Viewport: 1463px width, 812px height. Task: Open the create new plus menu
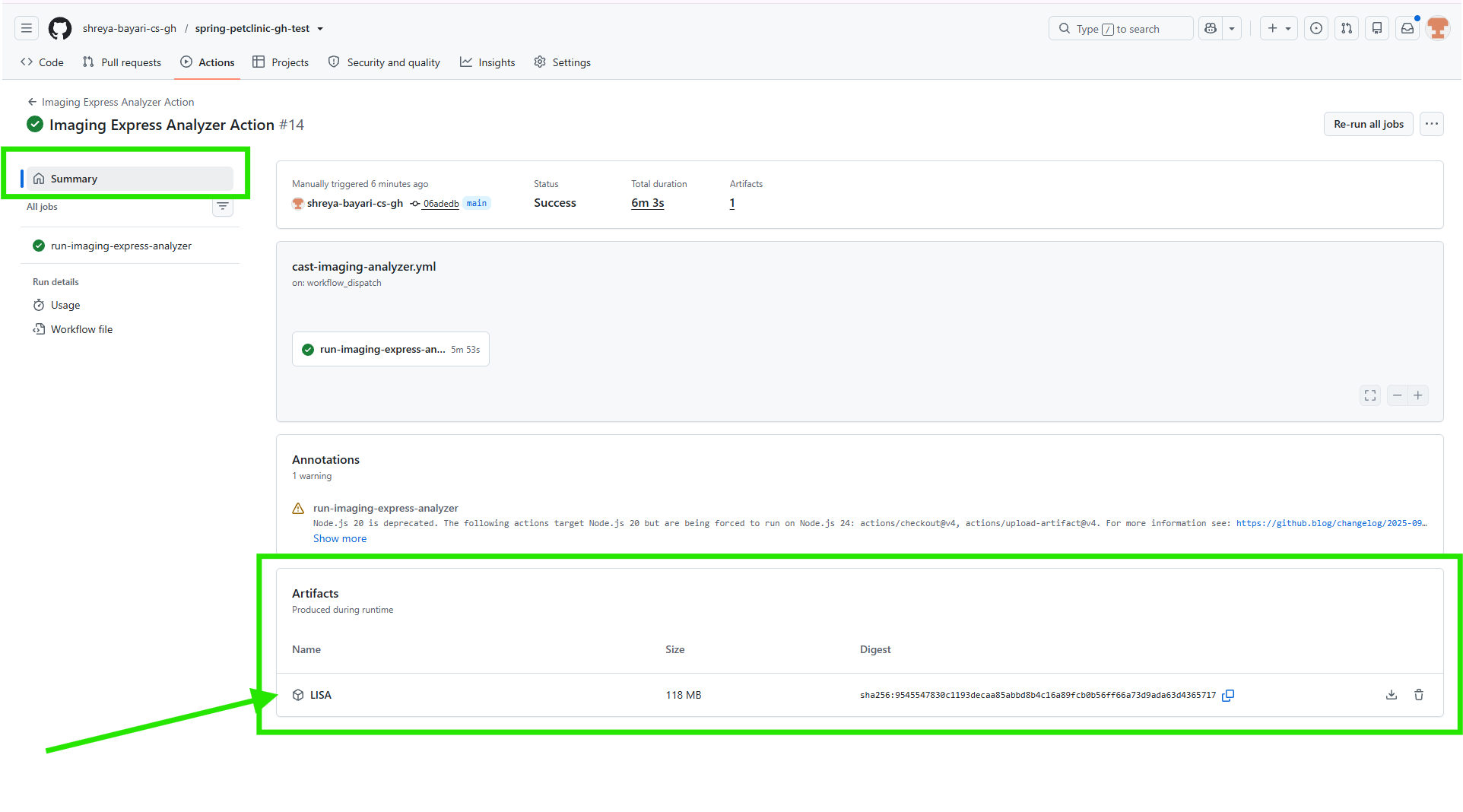pos(1279,29)
